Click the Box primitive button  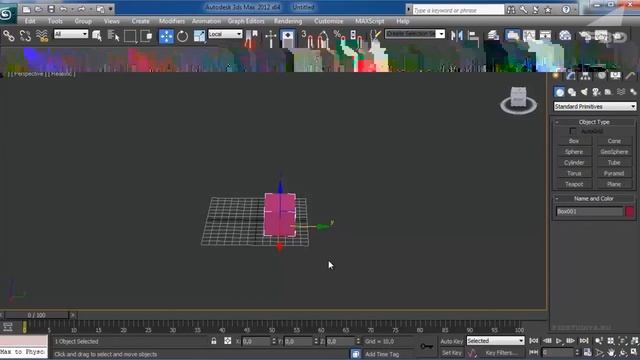[574, 141]
